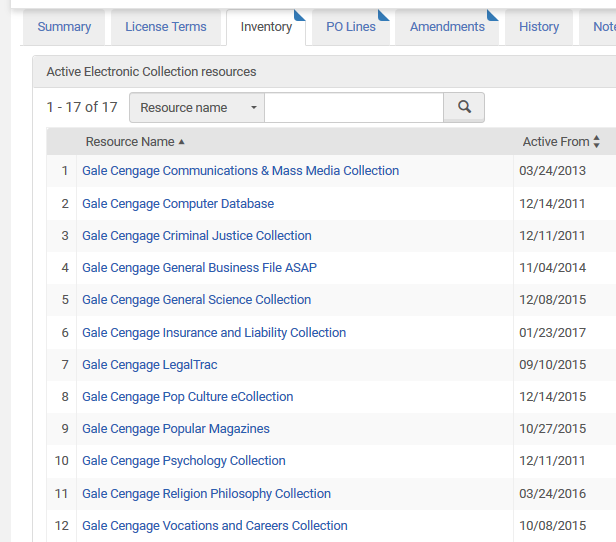616x542 pixels.
Task: Select the date 12/14/2015
Action: click(552, 397)
